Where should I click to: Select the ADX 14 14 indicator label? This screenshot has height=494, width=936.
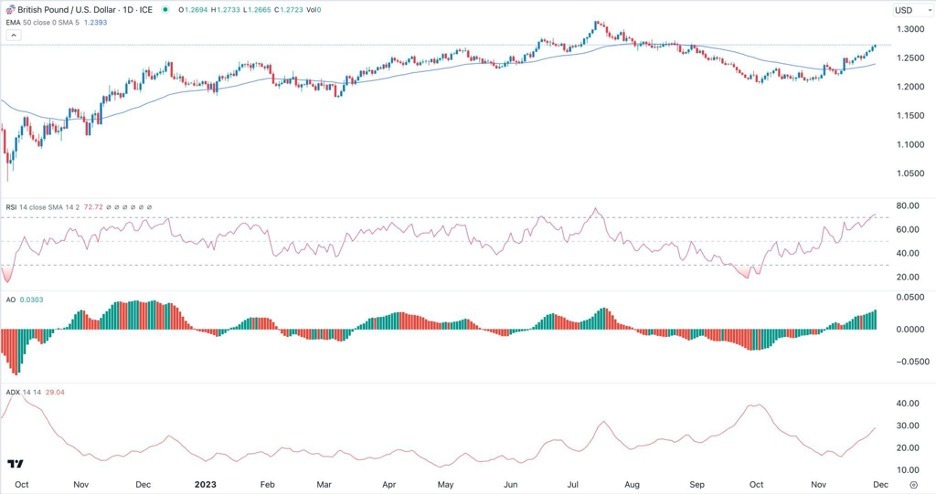[20, 389]
